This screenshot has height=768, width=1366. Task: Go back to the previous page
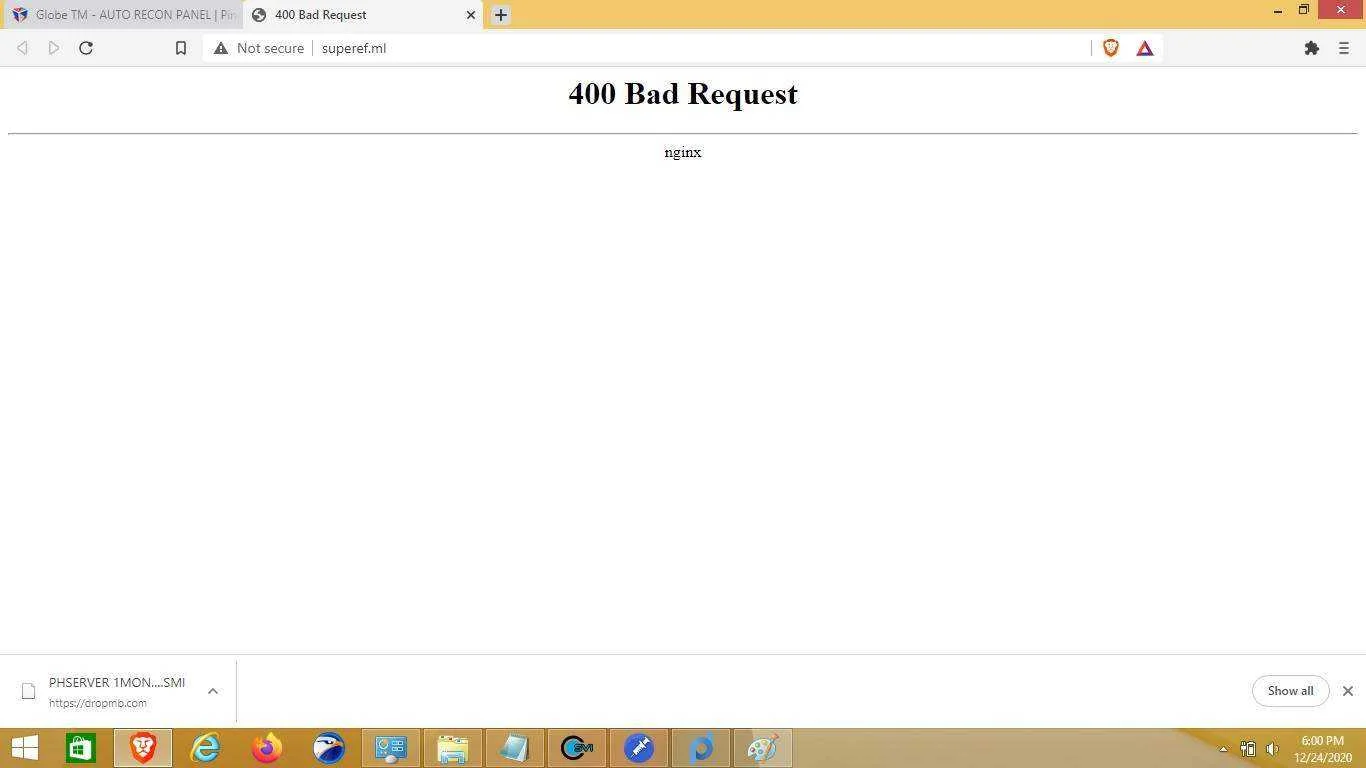pos(22,48)
